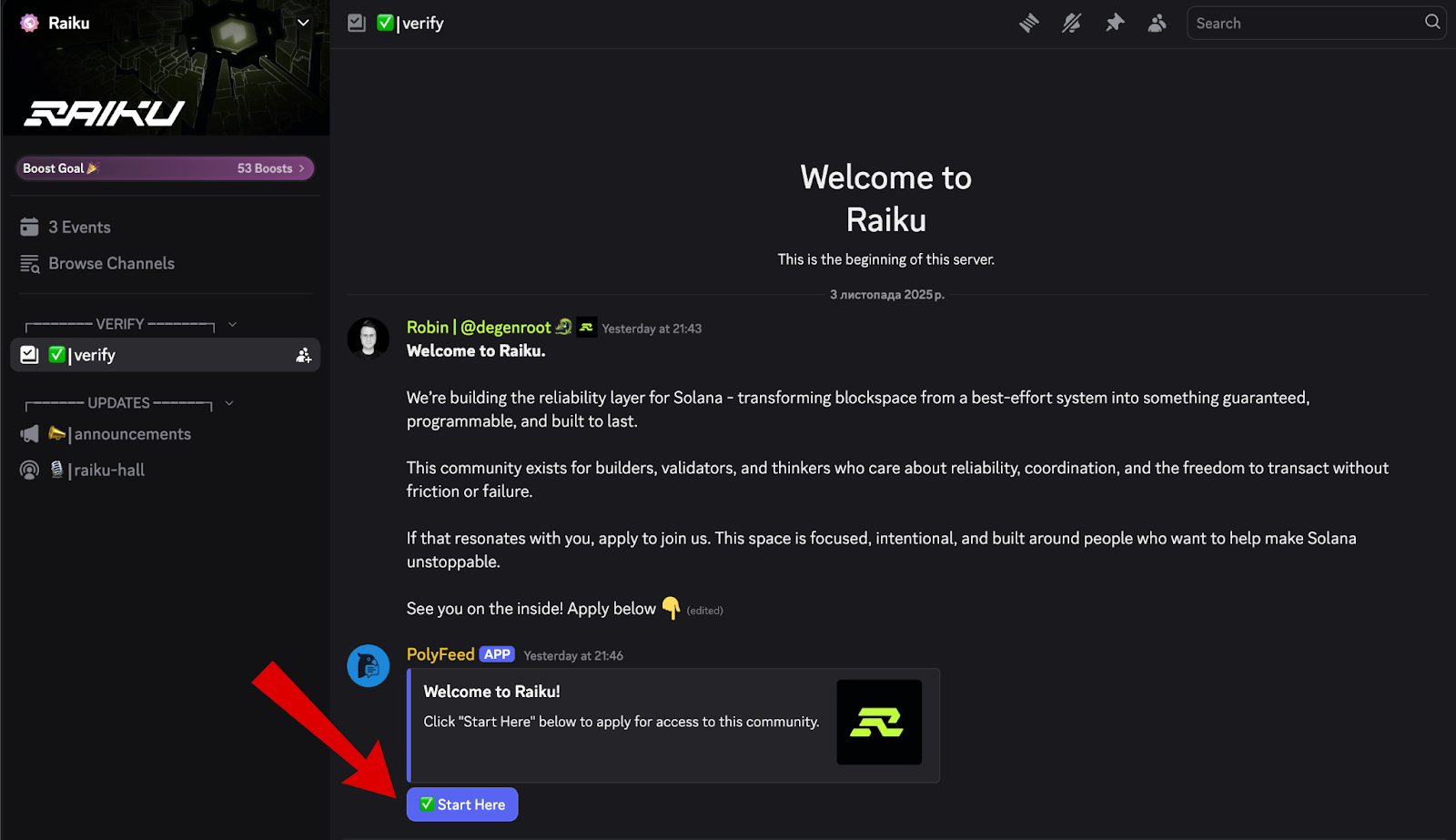Click the '(edited)' label on Robin's message
This screenshot has height=840, width=1456.
(x=704, y=611)
